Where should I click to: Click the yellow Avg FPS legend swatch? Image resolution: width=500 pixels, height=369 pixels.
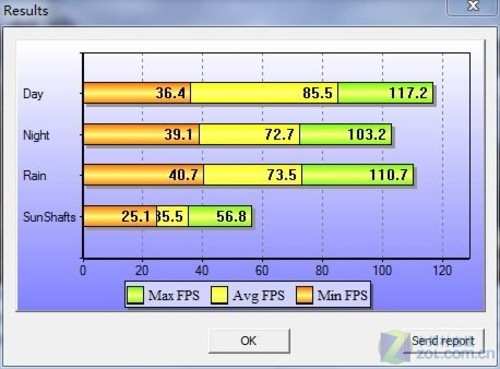(x=219, y=295)
